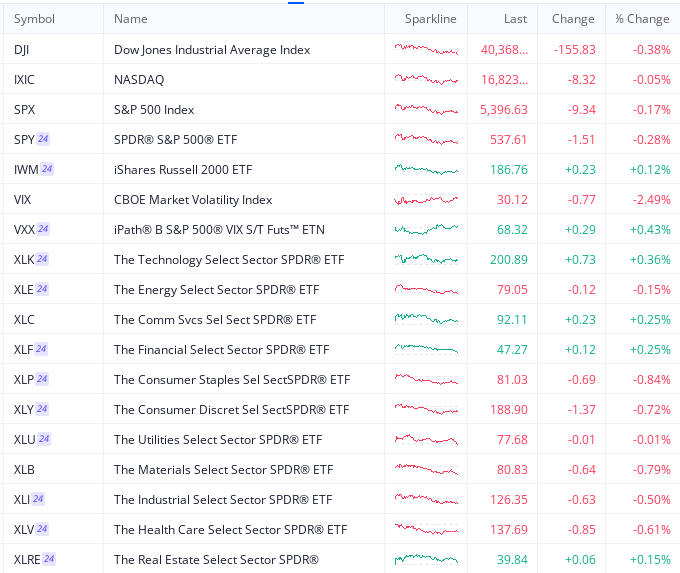Click the 24-hour badge next to XLY
The image size is (680, 573).
pos(42,409)
